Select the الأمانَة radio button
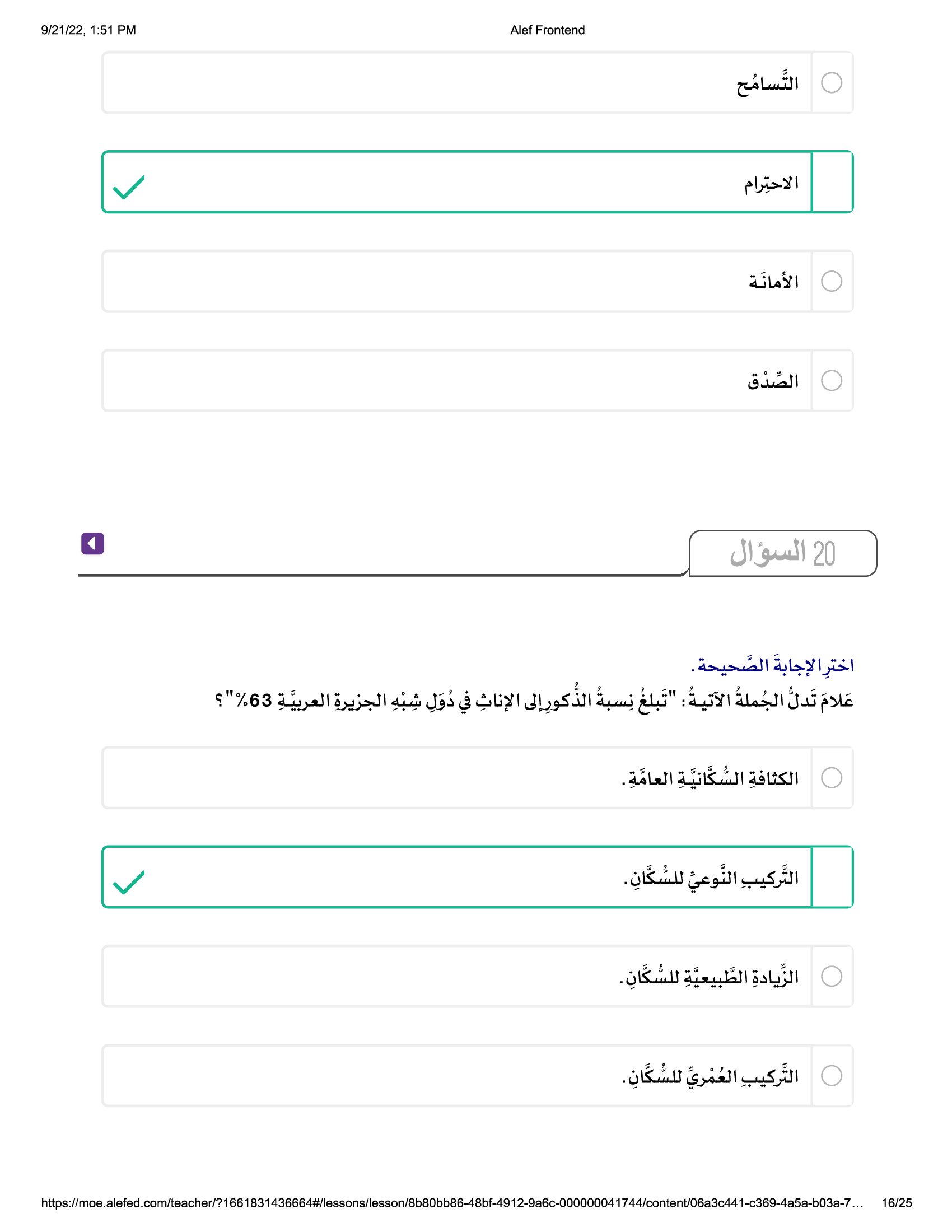 tap(831, 282)
